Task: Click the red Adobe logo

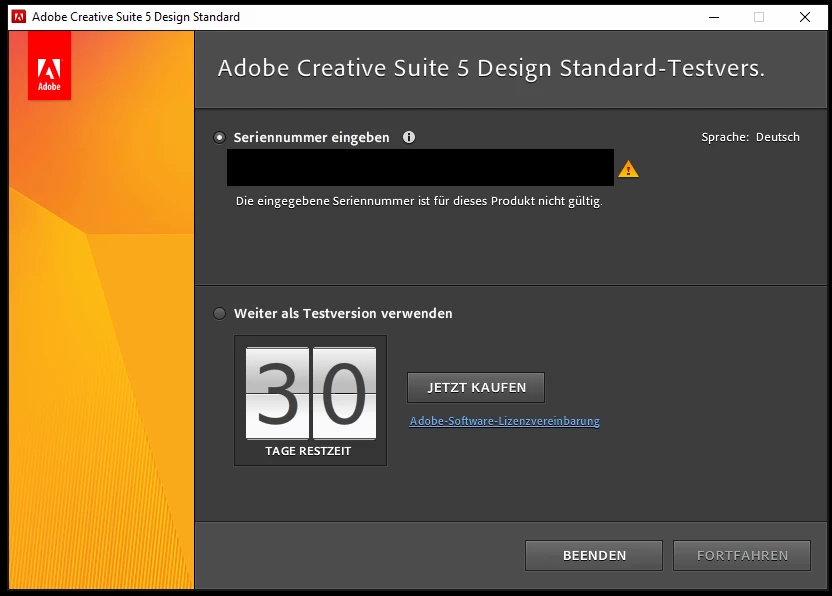Action: pyautogui.click(x=49, y=65)
